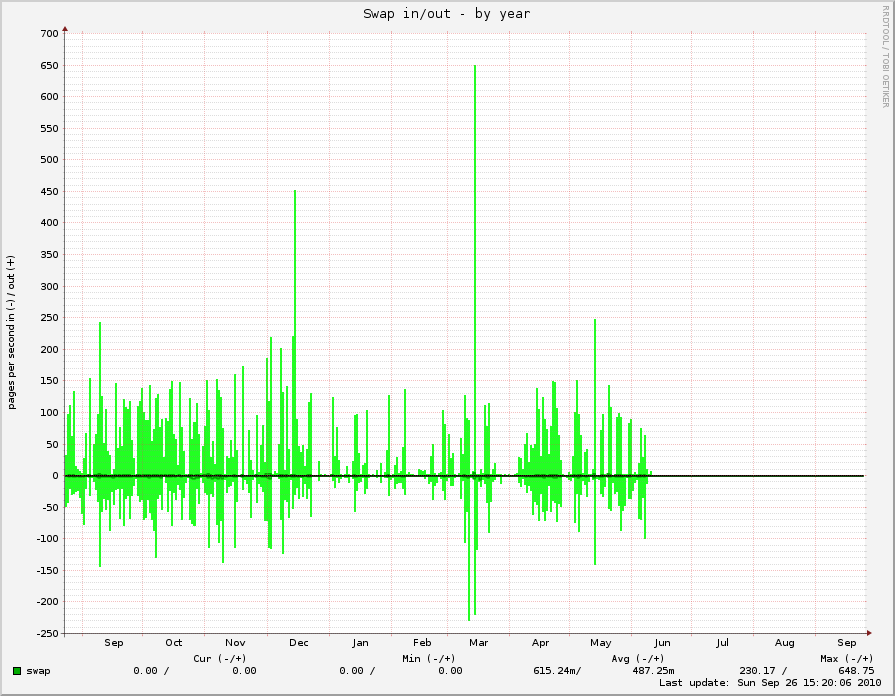Image resolution: width=895 pixels, height=696 pixels.
Task: Click the "Max (-/+)" column header
Action: [x=846, y=658]
